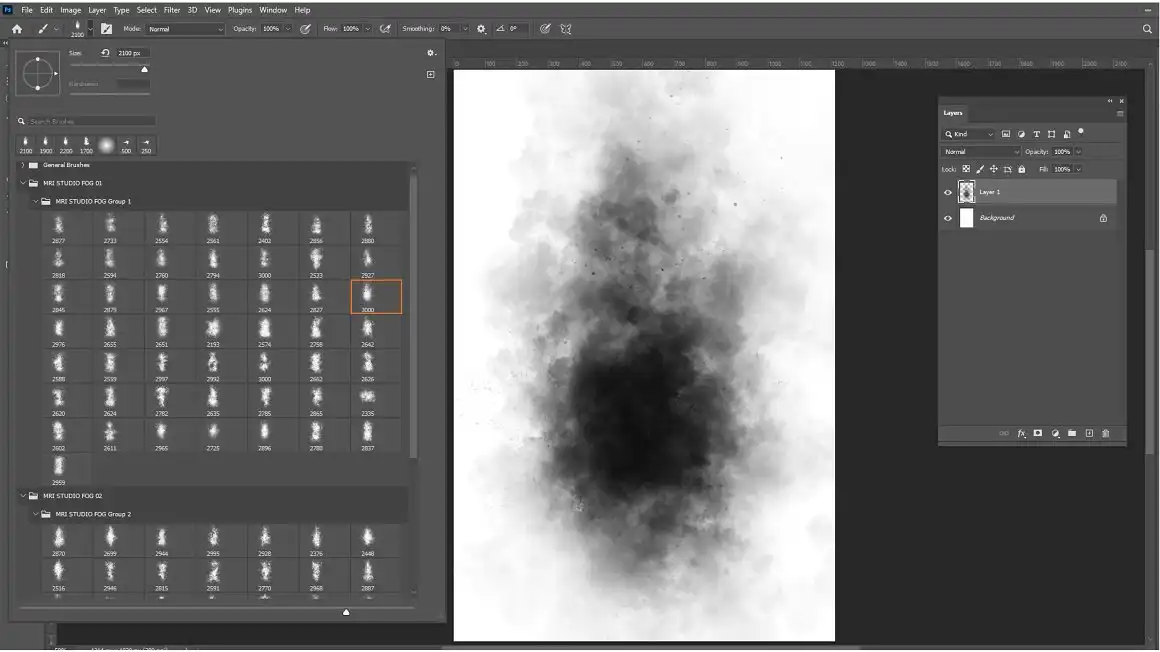1160x652 pixels.
Task: Collapse MRI STUDIO FOG Group 1
Action: pos(36,201)
